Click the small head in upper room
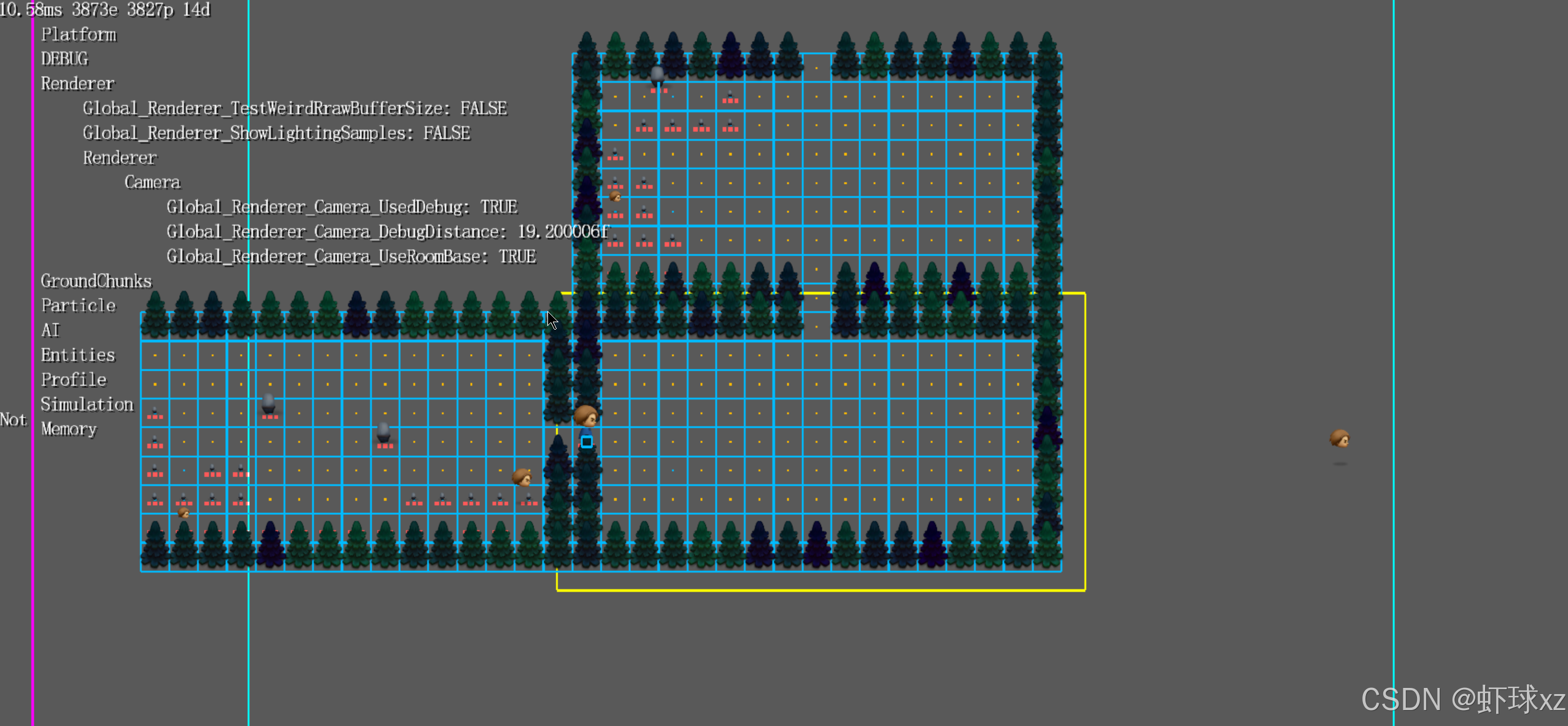 [615, 196]
